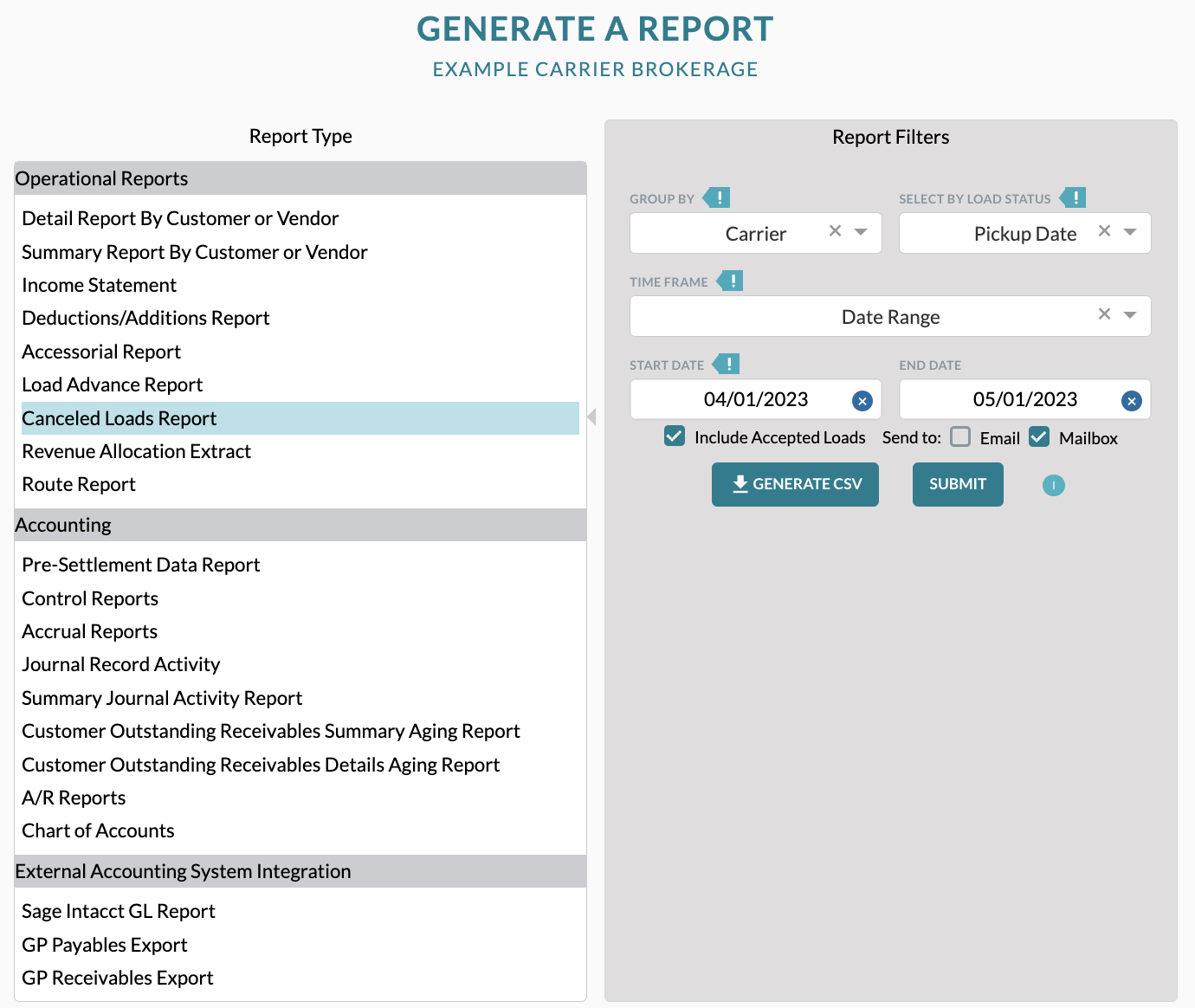
Task: Clear the Pickup Date load status selection
Action: [1104, 231]
